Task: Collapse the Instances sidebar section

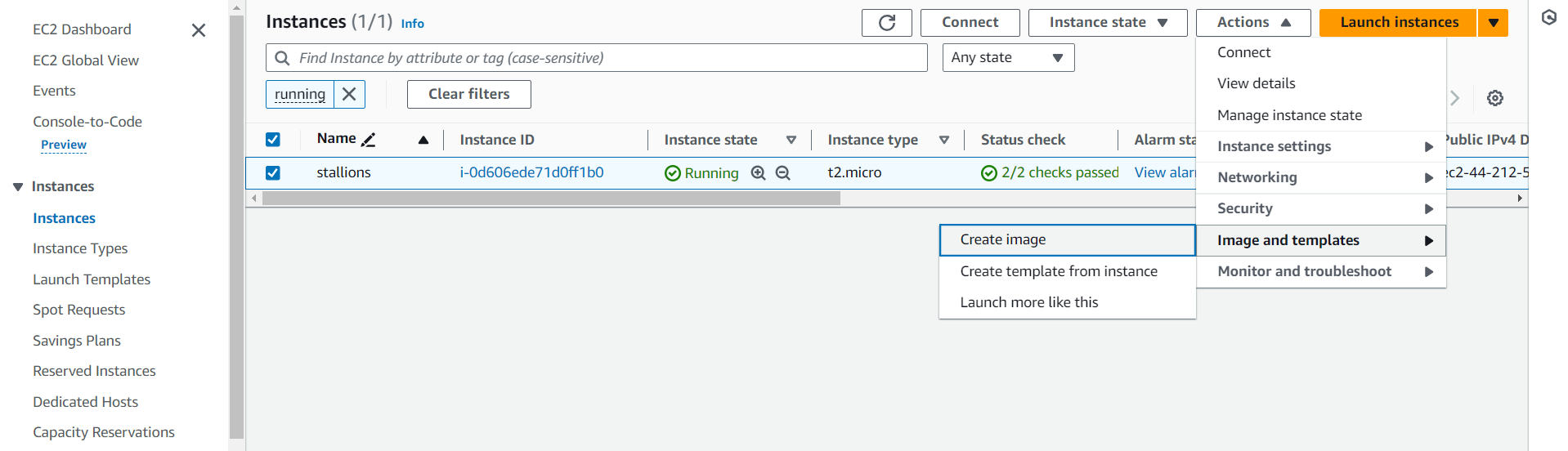Action: [x=18, y=187]
